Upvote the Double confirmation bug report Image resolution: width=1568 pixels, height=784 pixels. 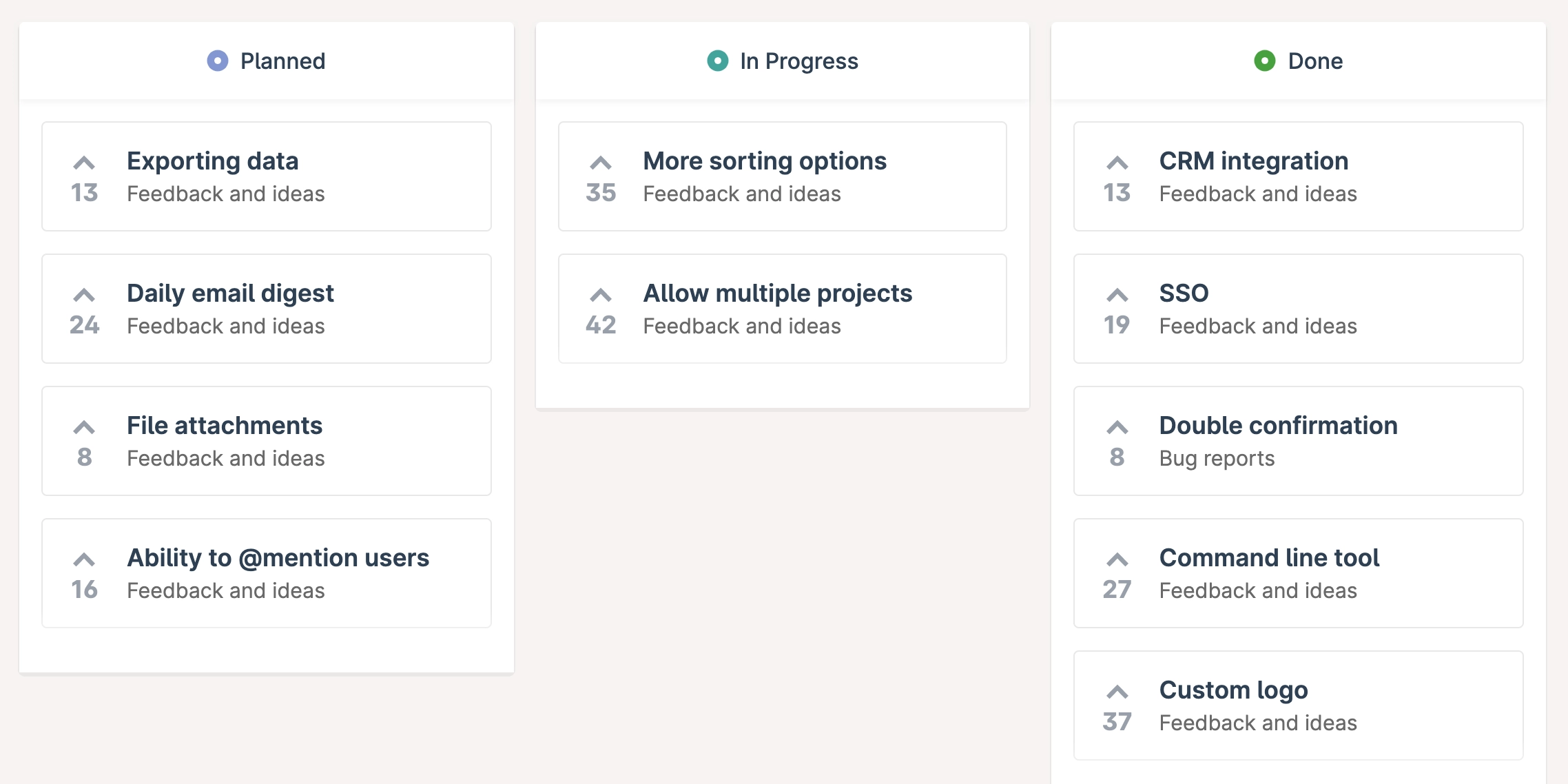[x=1117, y=429]
